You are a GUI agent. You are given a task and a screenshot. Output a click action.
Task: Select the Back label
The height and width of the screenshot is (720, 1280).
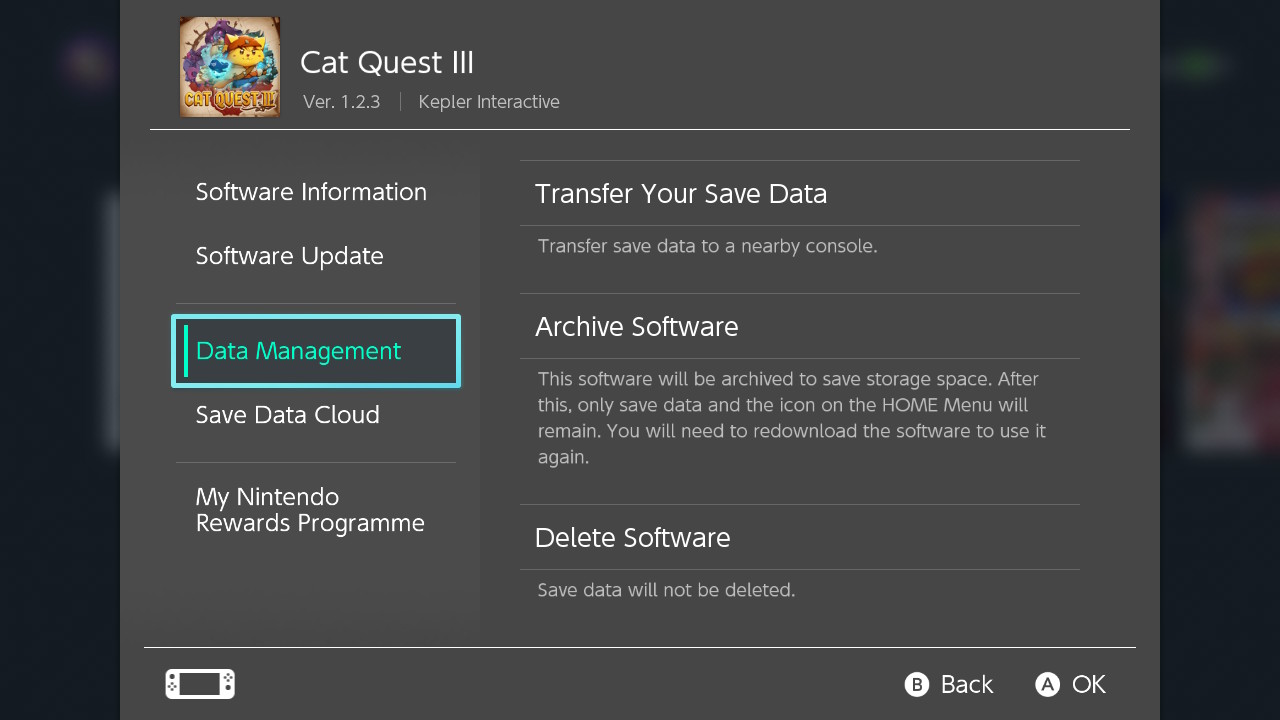coord(966,684)
